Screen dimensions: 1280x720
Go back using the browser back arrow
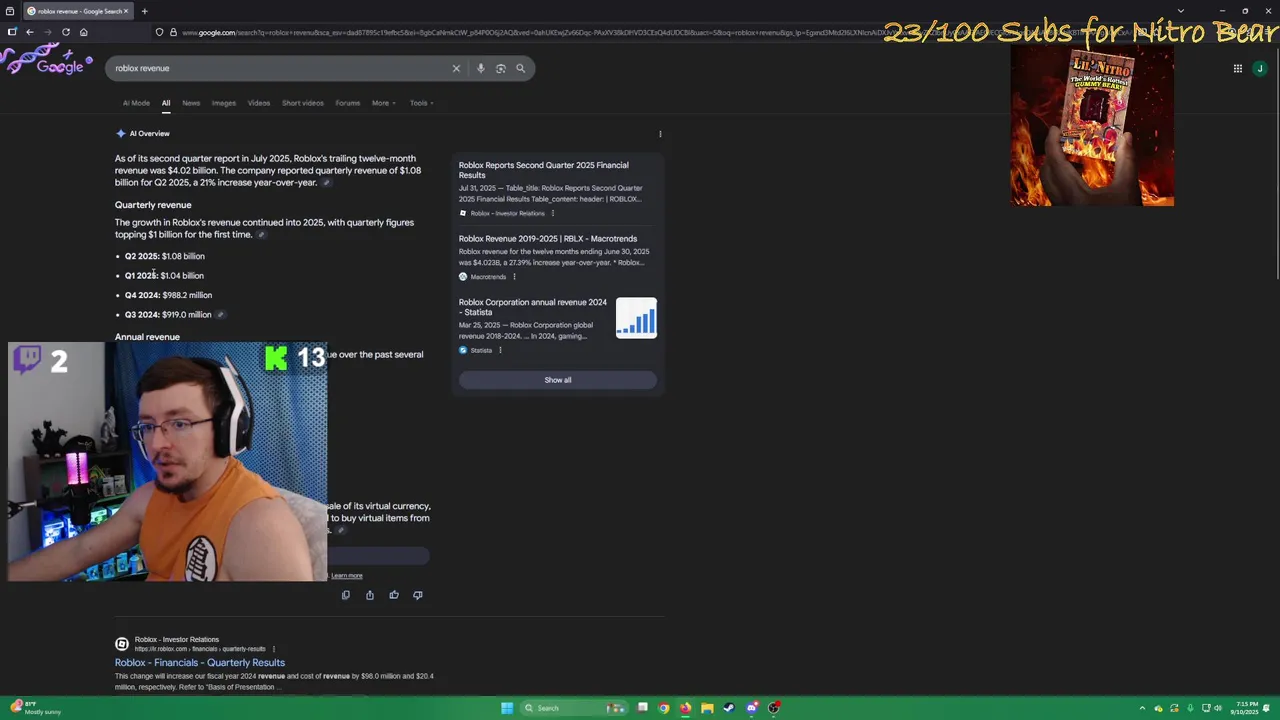30,32
